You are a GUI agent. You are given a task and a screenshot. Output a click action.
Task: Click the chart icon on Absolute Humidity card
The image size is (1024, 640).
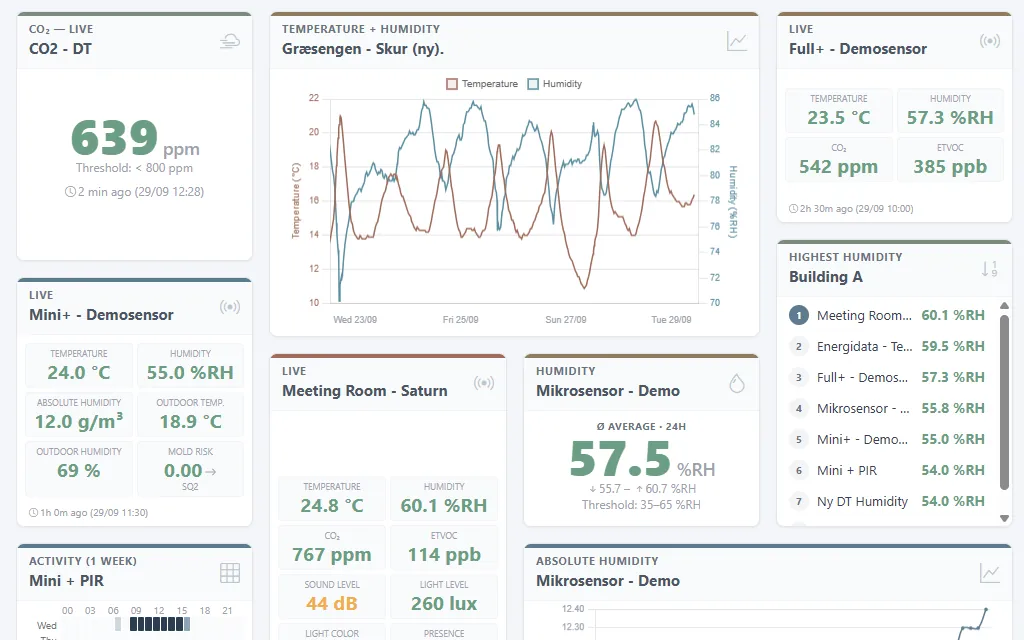click(x=989, y=573)
